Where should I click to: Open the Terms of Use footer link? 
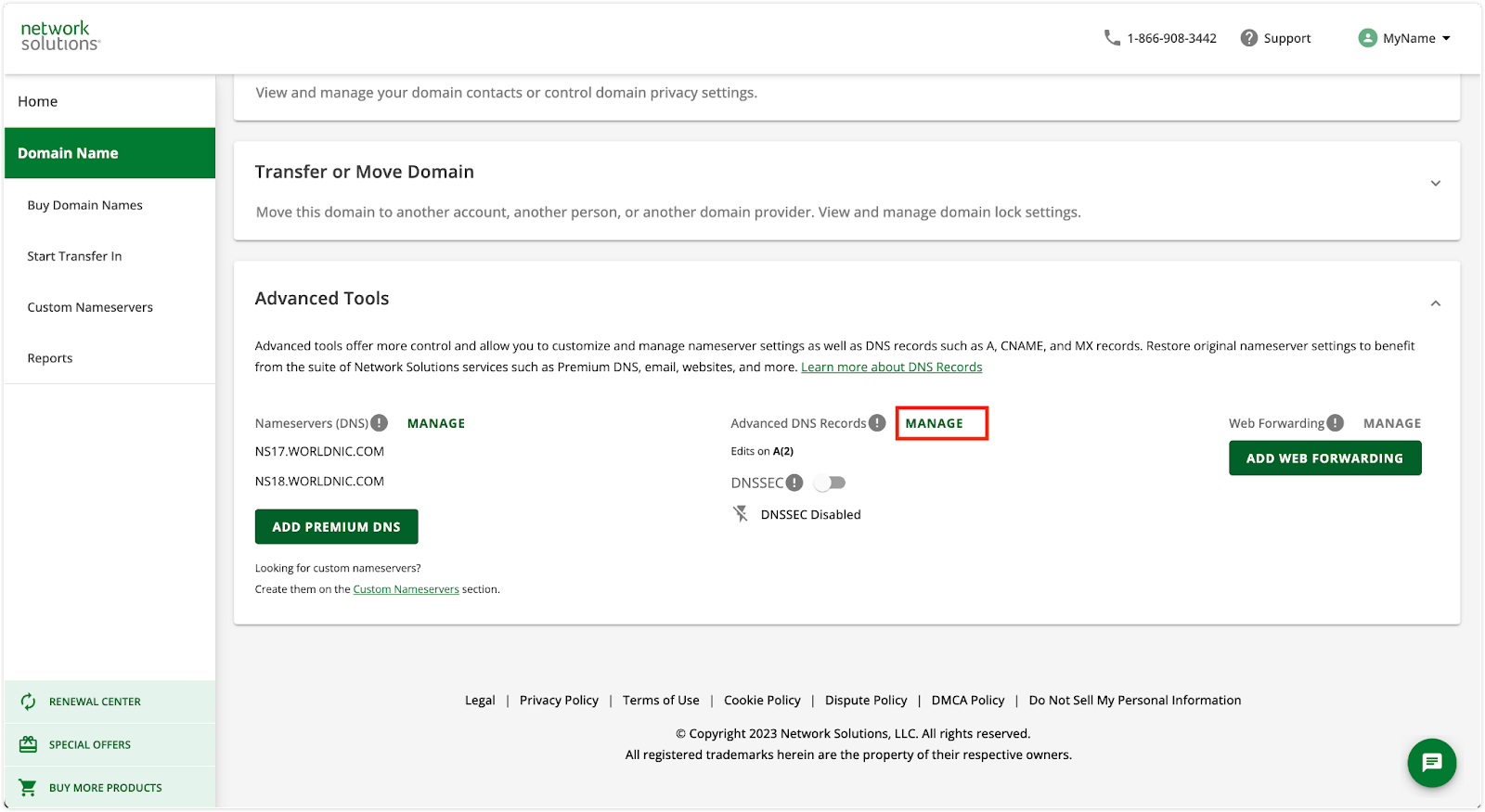pyautogui.click(x=661, y=701)
